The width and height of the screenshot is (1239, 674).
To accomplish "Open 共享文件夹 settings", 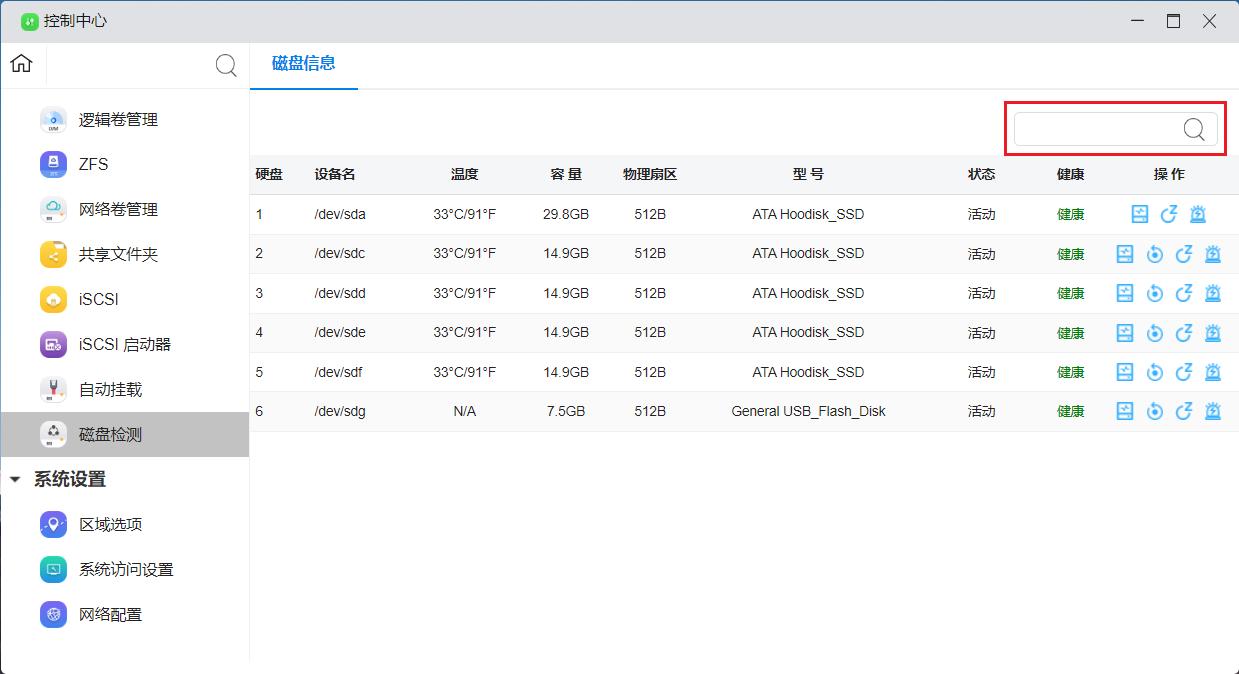I will (x=118, y=255).
